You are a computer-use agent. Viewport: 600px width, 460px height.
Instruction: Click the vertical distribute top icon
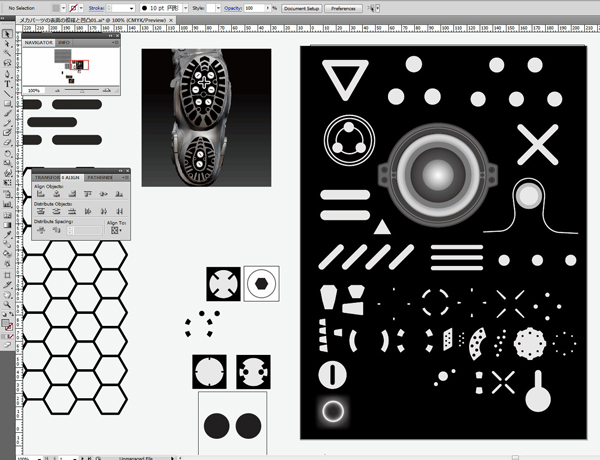coord(40,211)
